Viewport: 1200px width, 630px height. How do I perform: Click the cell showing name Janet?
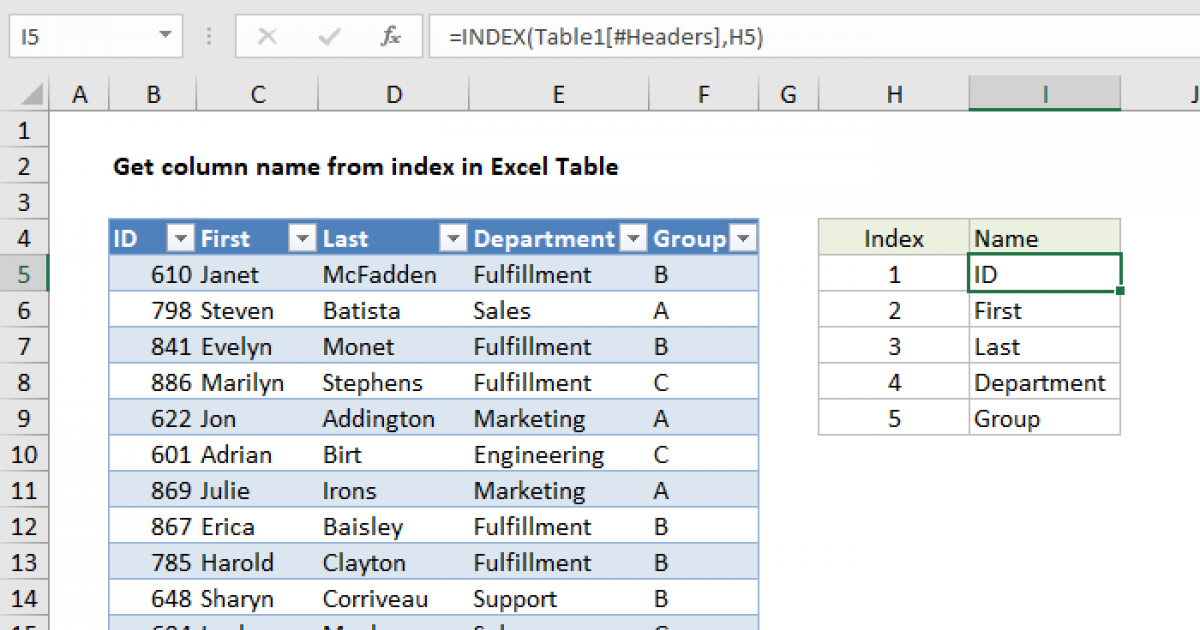point(232,274)
